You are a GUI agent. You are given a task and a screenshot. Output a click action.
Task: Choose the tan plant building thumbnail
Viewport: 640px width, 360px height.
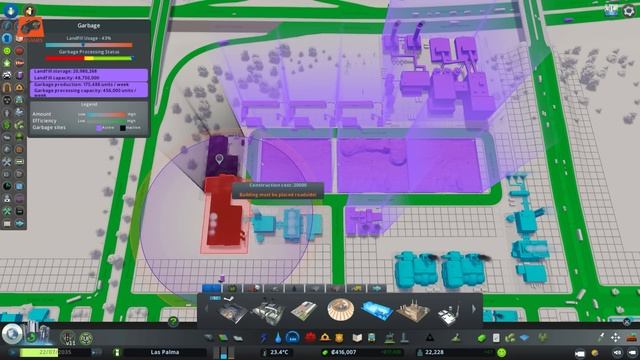[x=413, y=311]
